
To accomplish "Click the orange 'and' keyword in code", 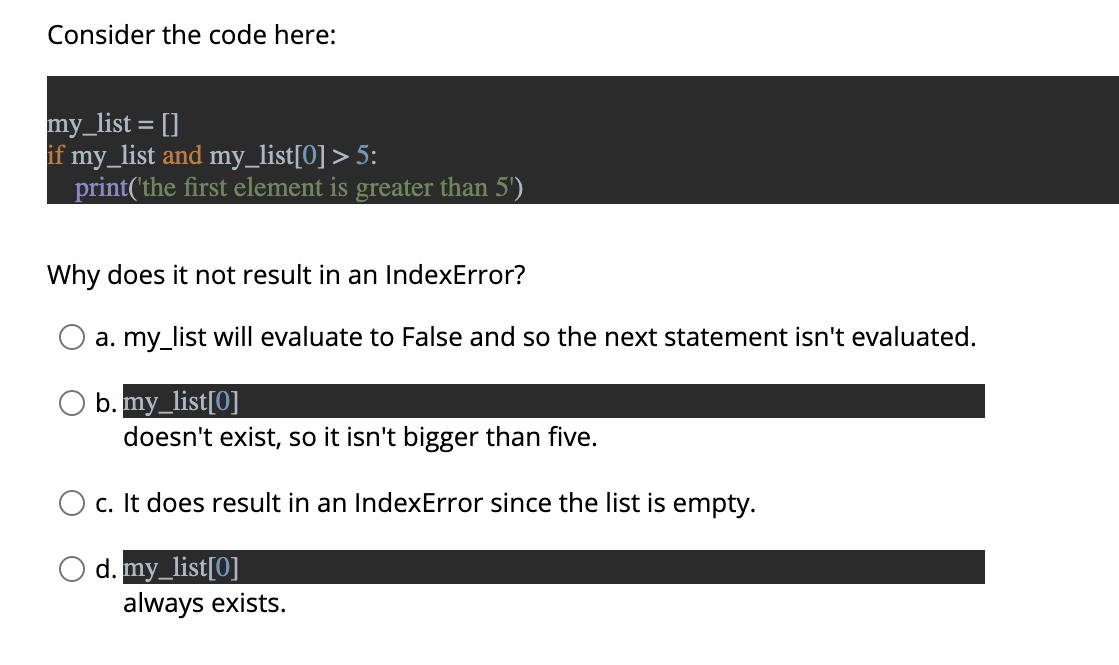I will tap(182, 155).
